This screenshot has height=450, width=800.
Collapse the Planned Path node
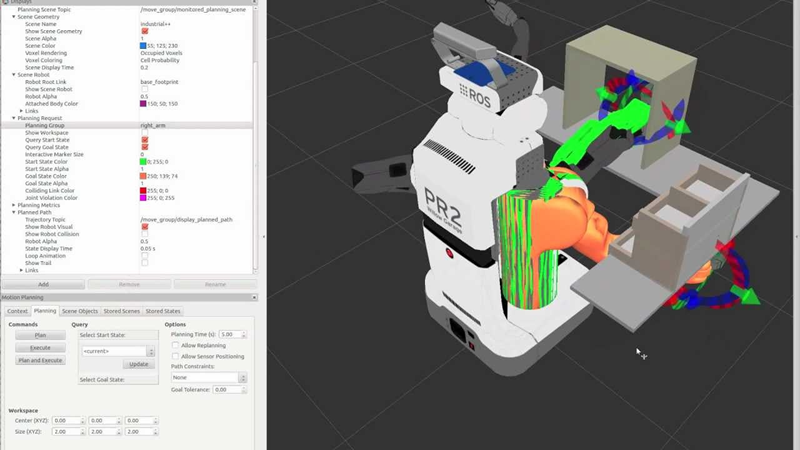[x=14, y=212]
